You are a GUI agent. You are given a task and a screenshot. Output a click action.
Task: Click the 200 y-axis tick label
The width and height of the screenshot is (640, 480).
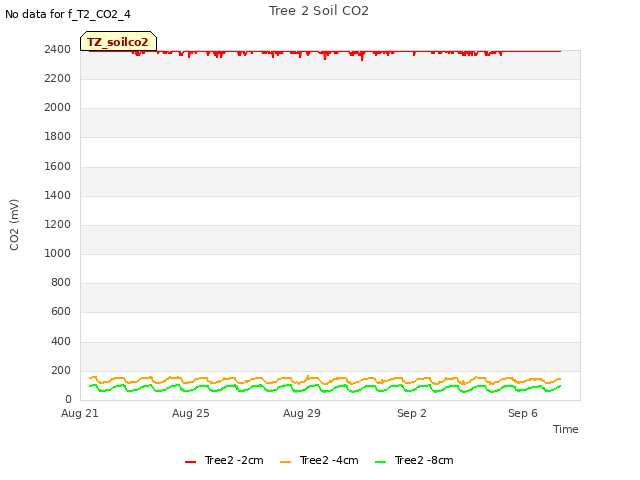tap(61, 370)
